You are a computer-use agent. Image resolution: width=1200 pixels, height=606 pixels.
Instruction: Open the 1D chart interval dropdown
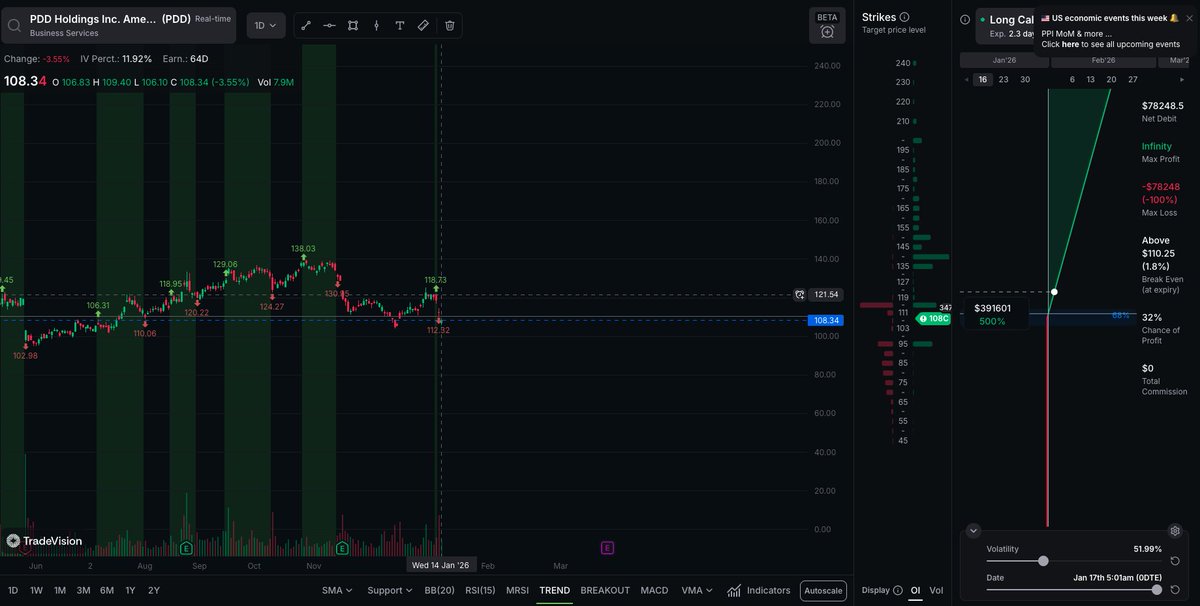(x=266, y=25)
